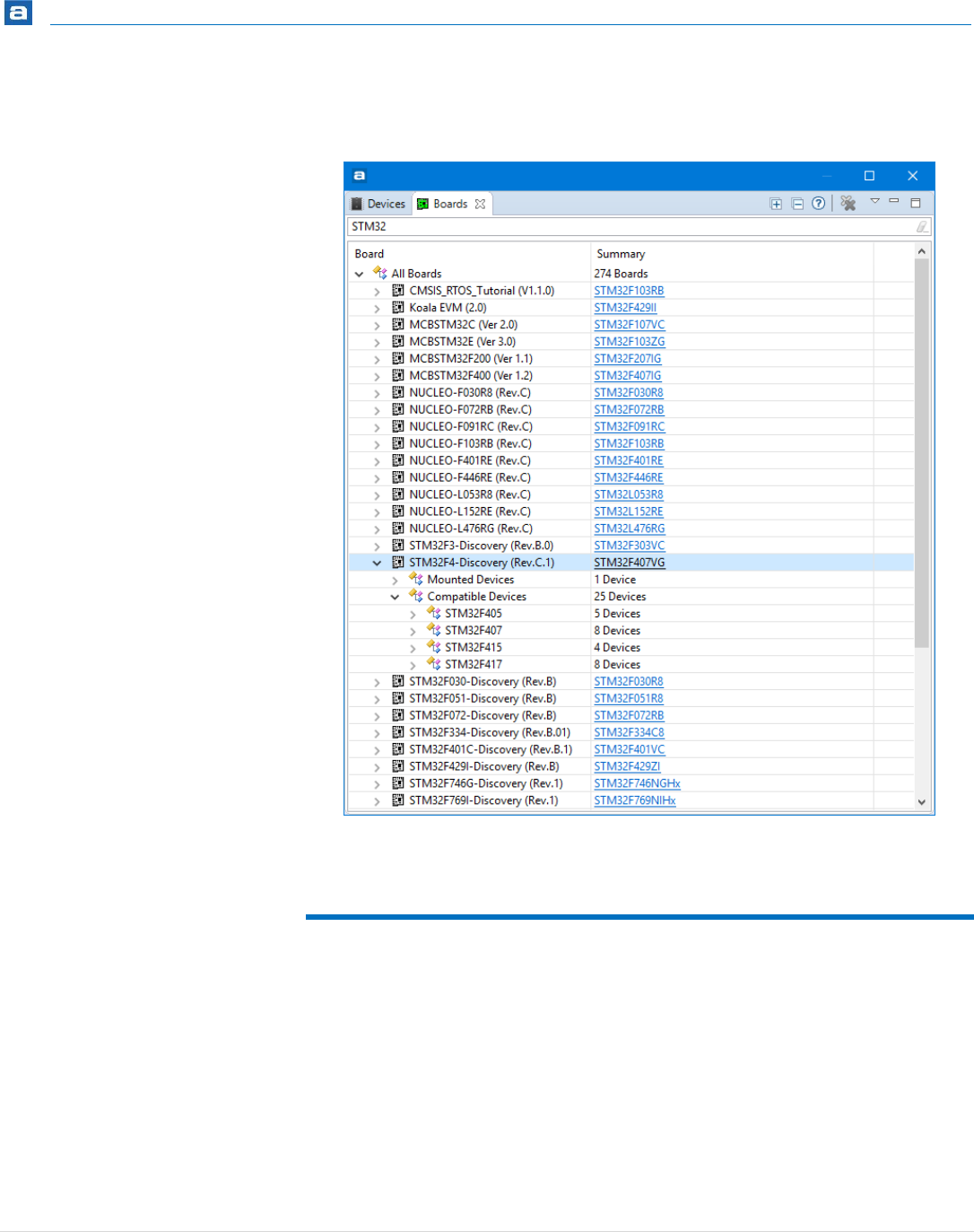974x1232 pixels.
Task: Click board icon of STM32F769I-Discovery row
Action: (398, 800)
